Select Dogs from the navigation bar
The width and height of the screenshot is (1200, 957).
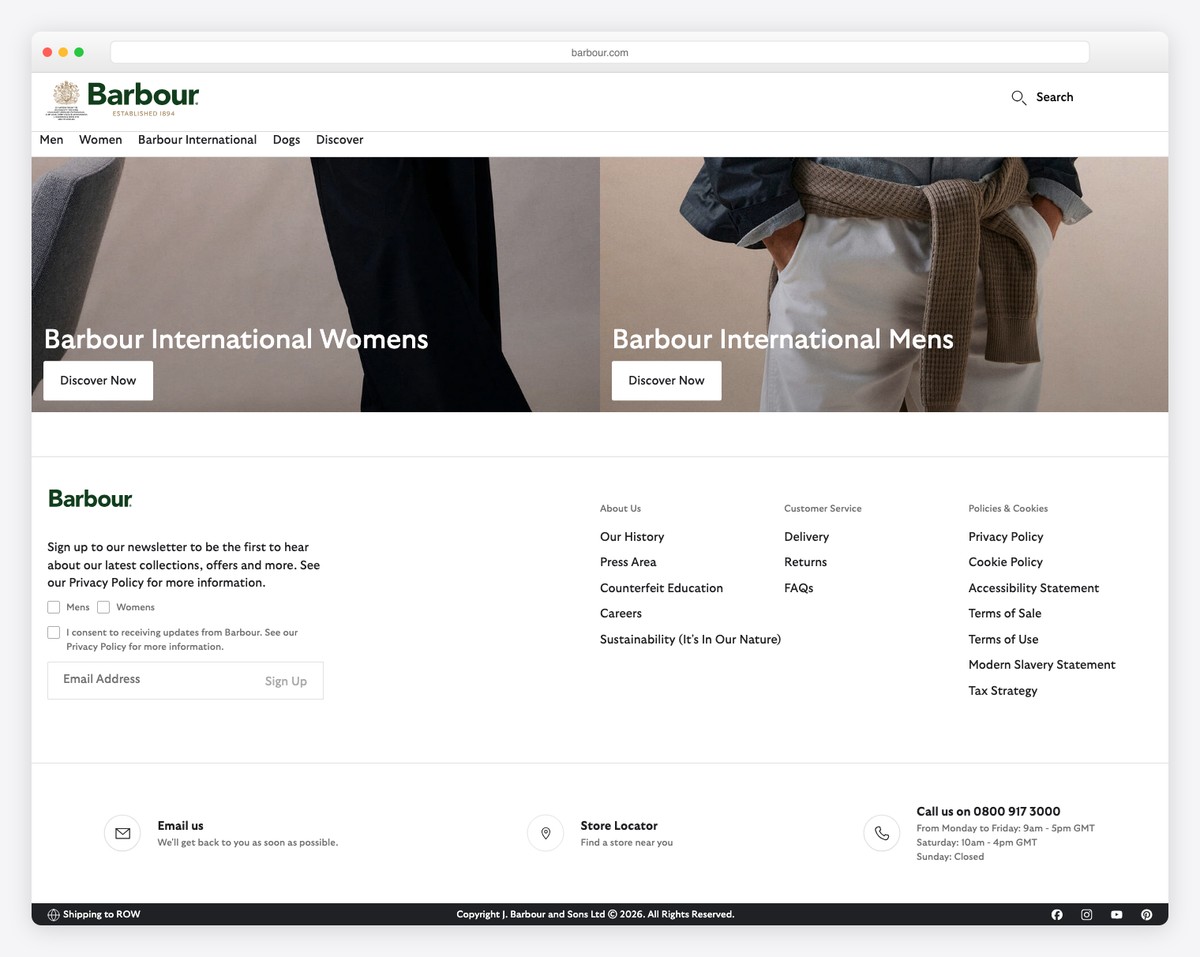286,140
